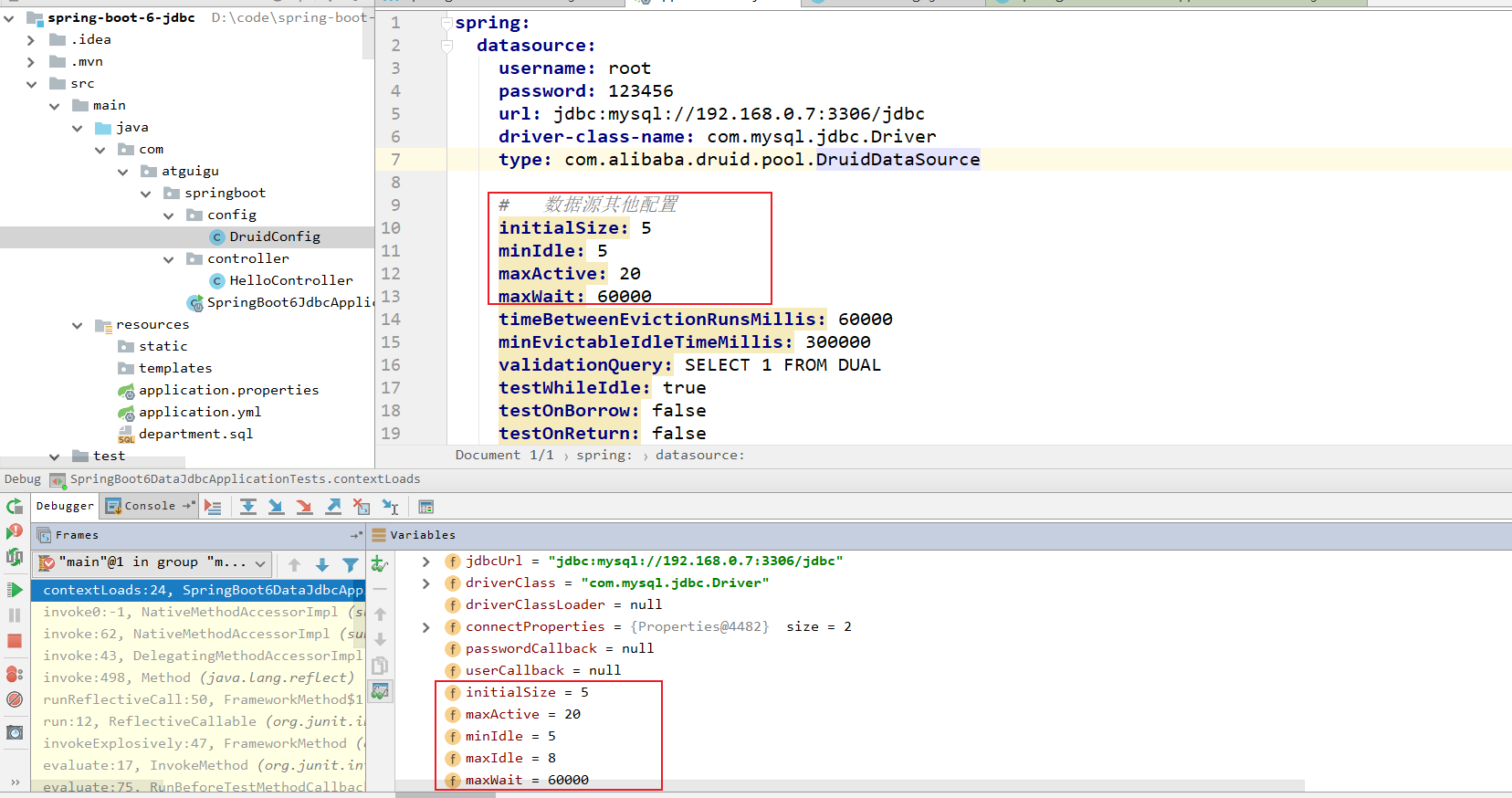The image size is (1512, 798).
Task: Click Force Step Into red arrow icon
Action: pyautogui.click(x=305, y=507)
